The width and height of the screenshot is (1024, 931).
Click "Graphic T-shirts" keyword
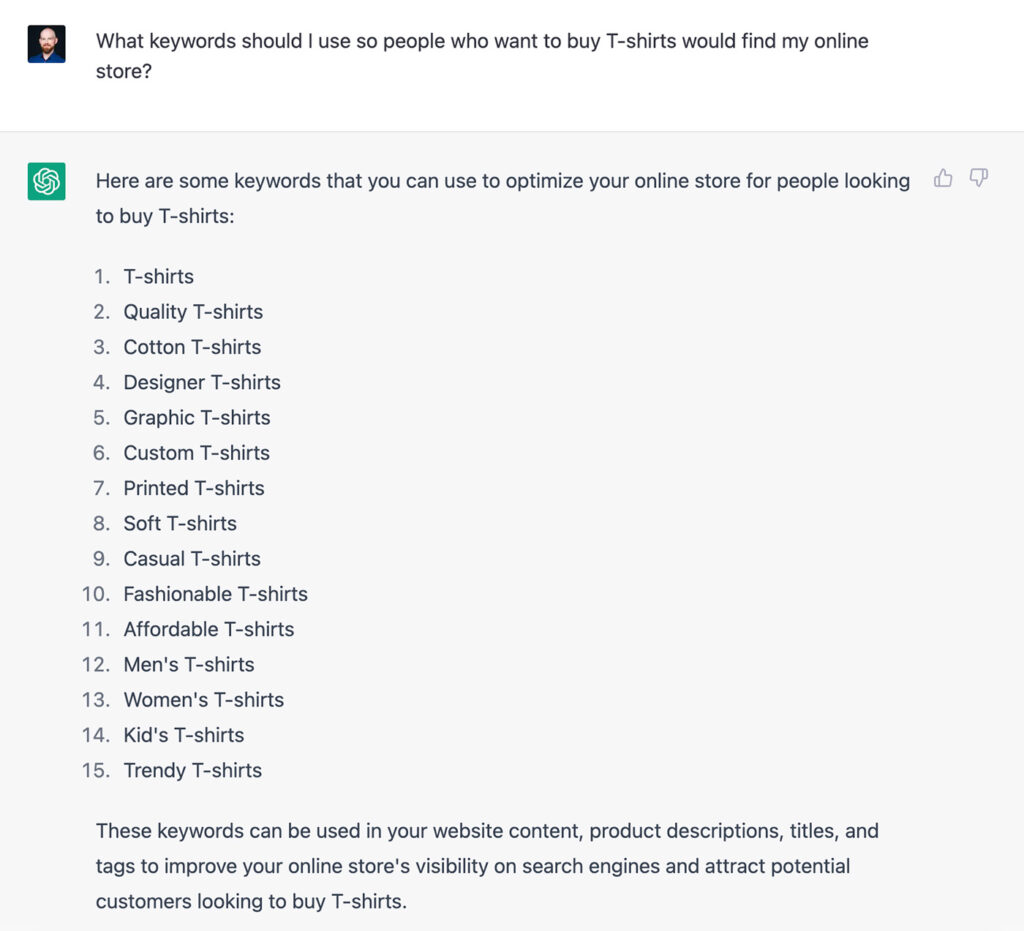(x=197, y=417)
